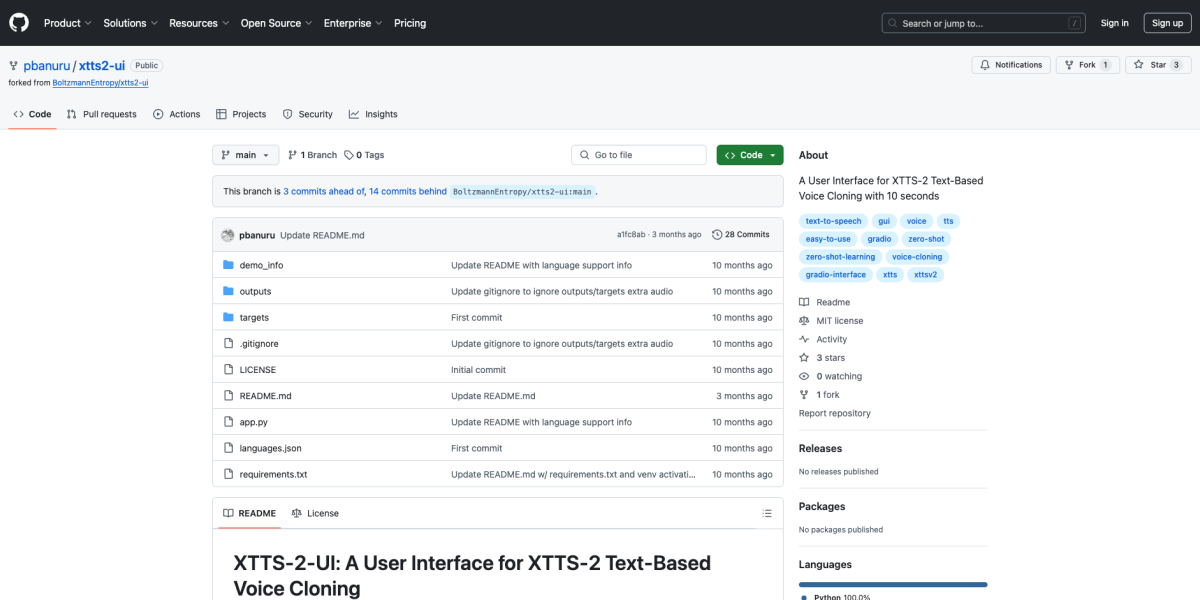1200x600 pixels.
Task: Click the GitHub octocat logo
Action: [18, 22]
